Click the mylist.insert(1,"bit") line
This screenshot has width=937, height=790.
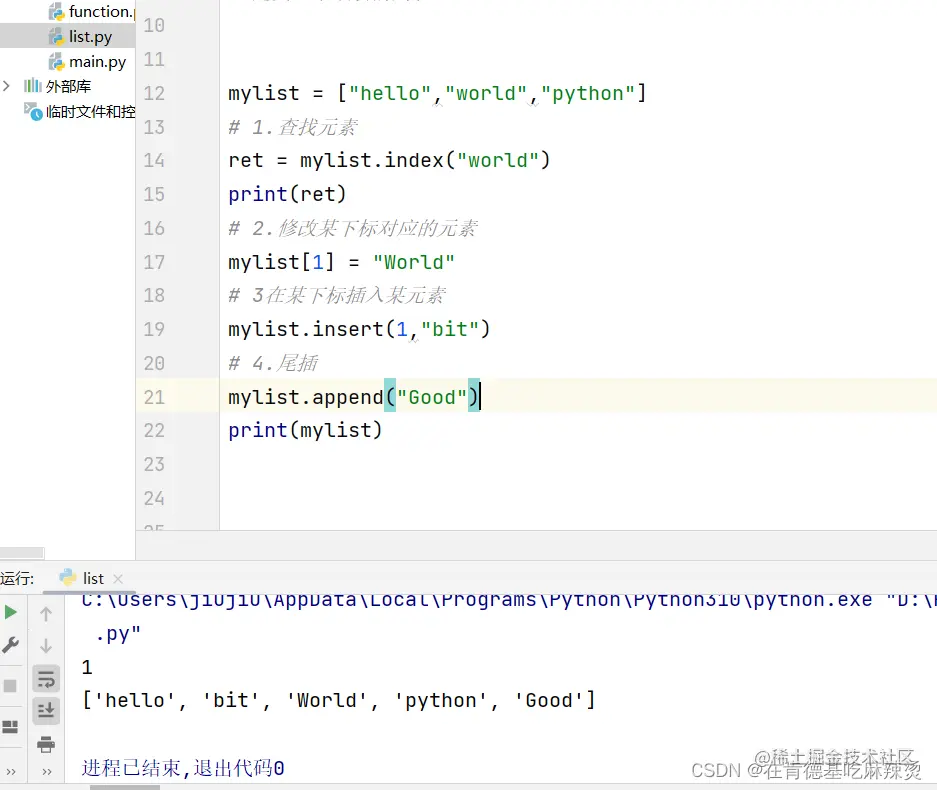point(359,329)
